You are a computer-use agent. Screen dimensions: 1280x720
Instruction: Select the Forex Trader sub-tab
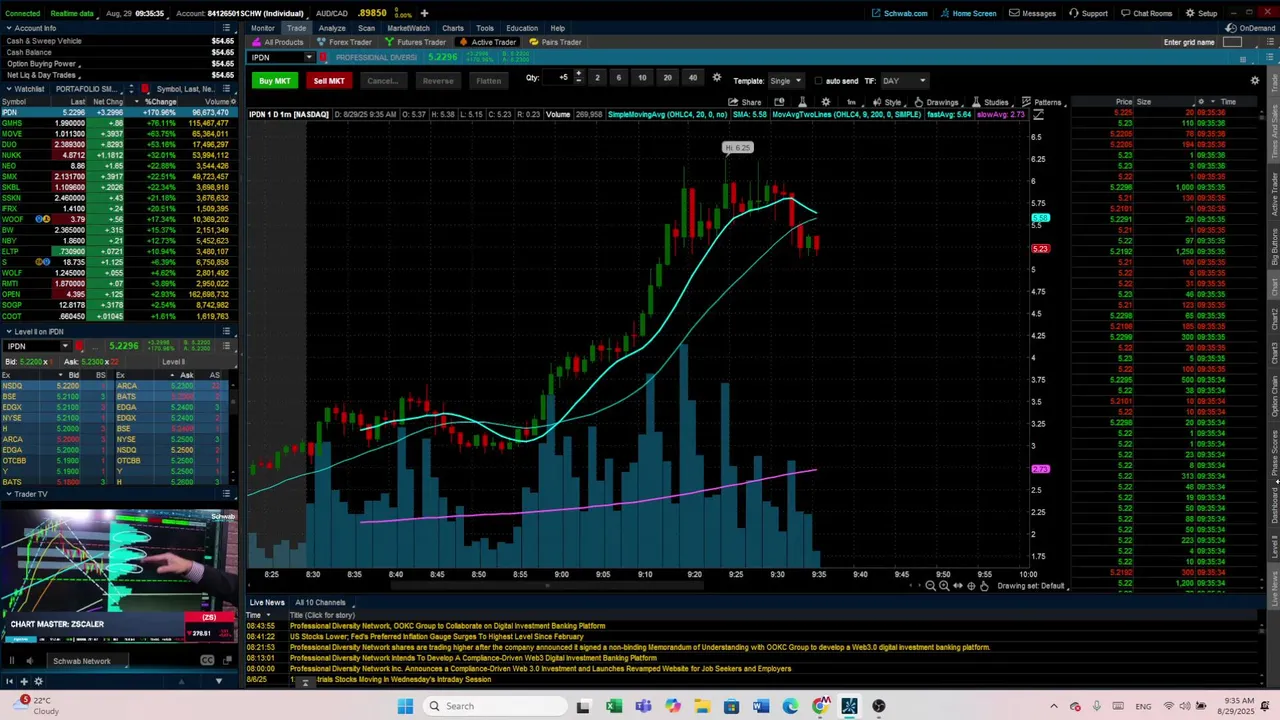click(x=345, y=42)
